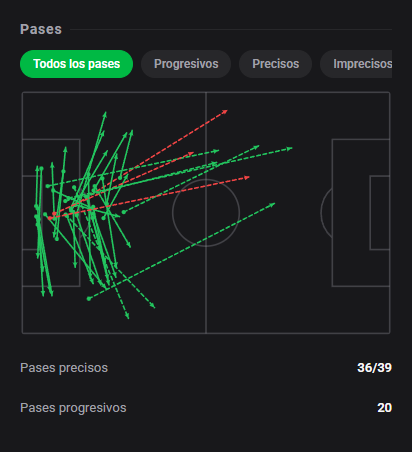
Task: Click the right goal box on the pitch
Action: [x=380, y=213]
